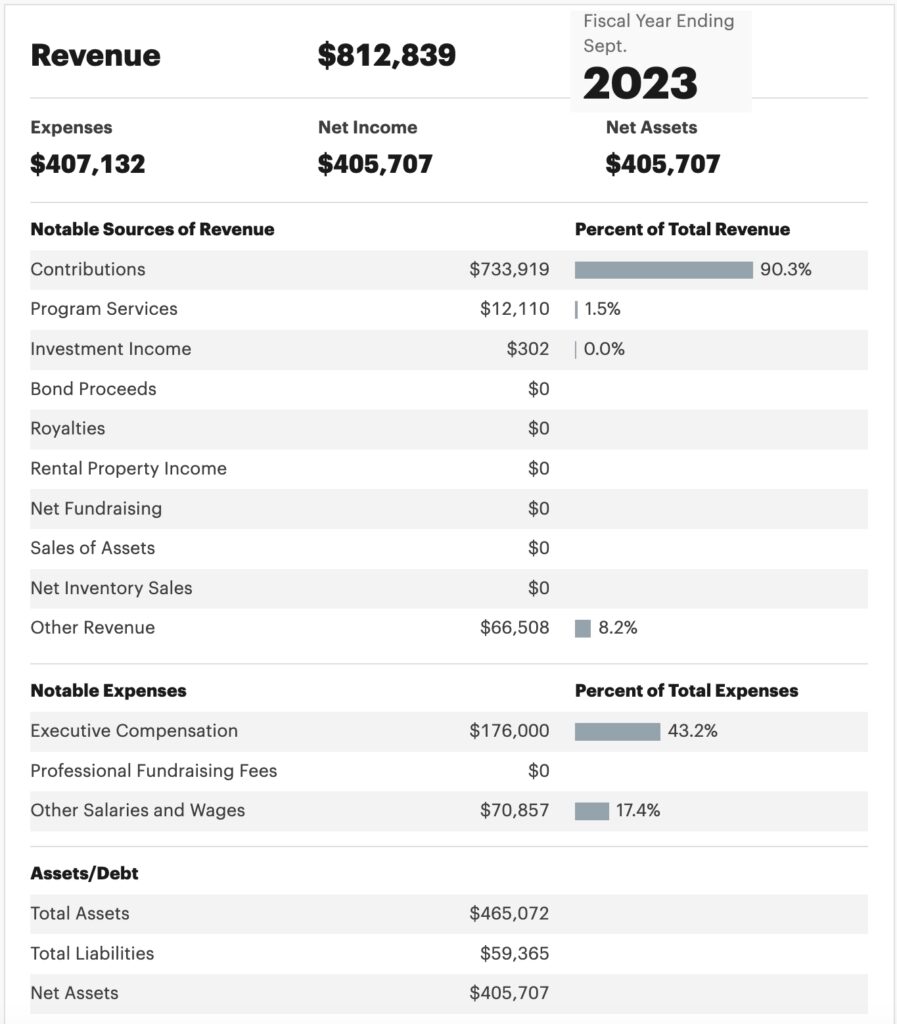Screen dimensions: 897x1024
Task: Select the Fiscal Year Ending 2023 box
Action: pos(661,61)
